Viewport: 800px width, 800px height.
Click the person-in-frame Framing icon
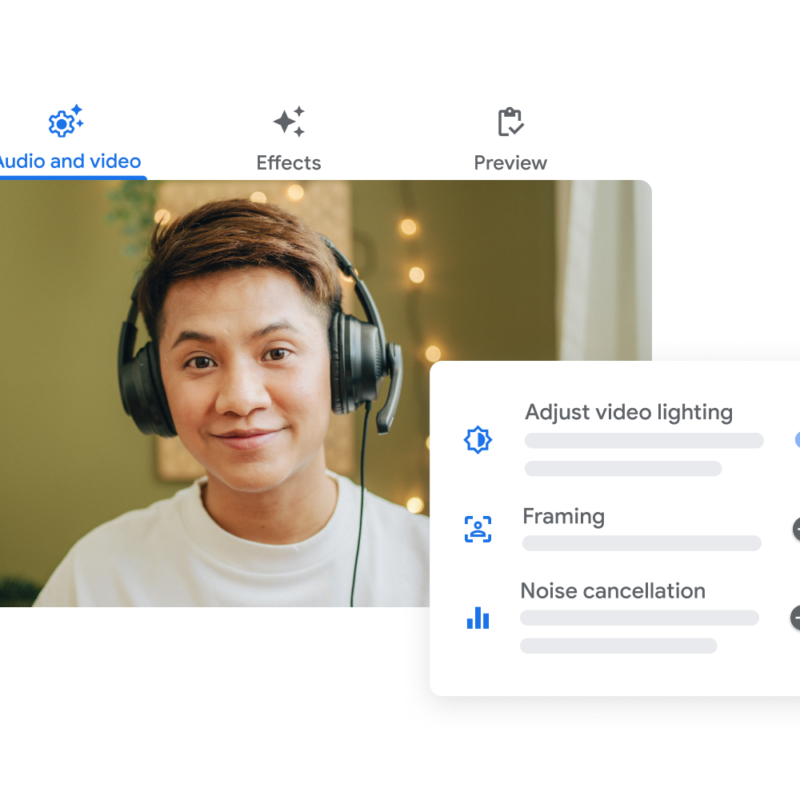click(x=478, y=528)
